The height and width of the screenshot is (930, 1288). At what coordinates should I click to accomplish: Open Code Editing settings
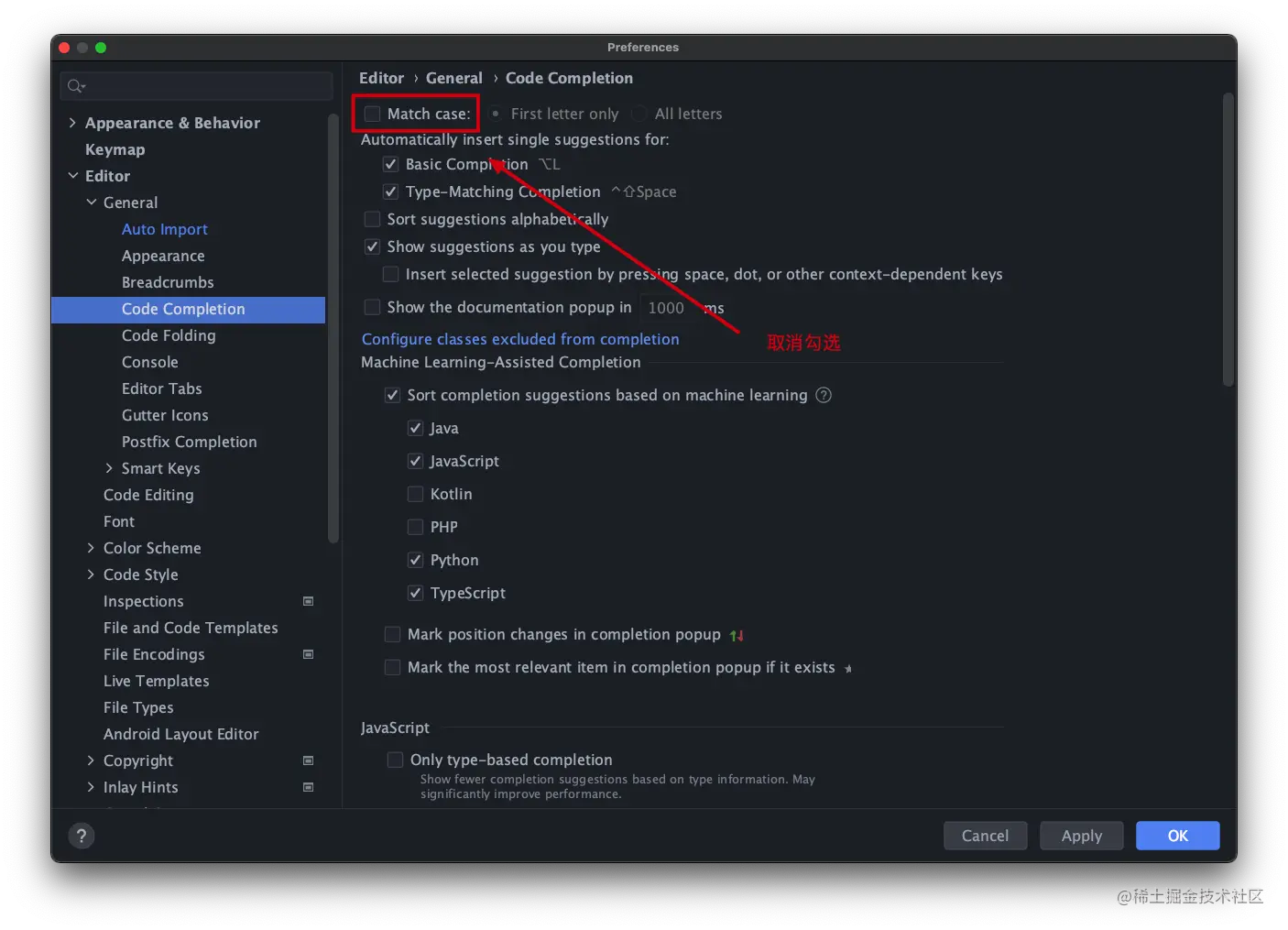click(148, 495)
